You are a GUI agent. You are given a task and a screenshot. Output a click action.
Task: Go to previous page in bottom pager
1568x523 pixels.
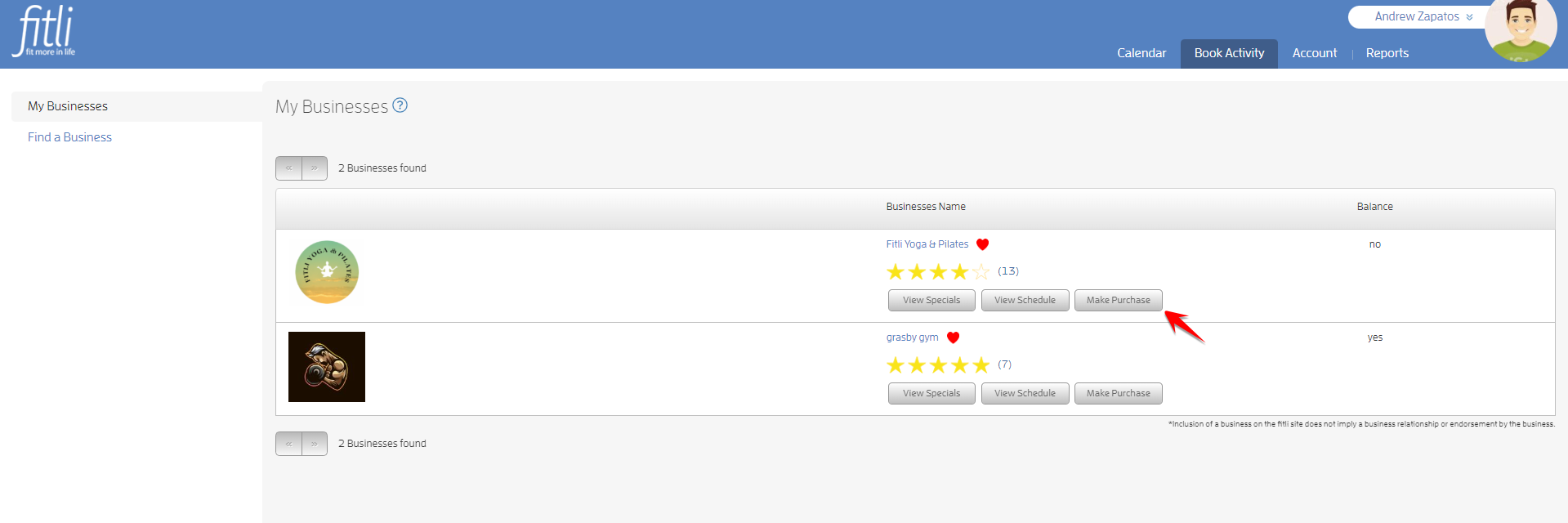pos(289,444)
